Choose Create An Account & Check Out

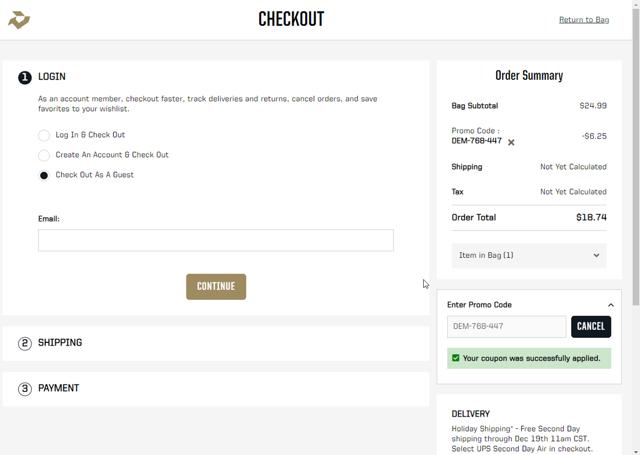click(44, 155)
